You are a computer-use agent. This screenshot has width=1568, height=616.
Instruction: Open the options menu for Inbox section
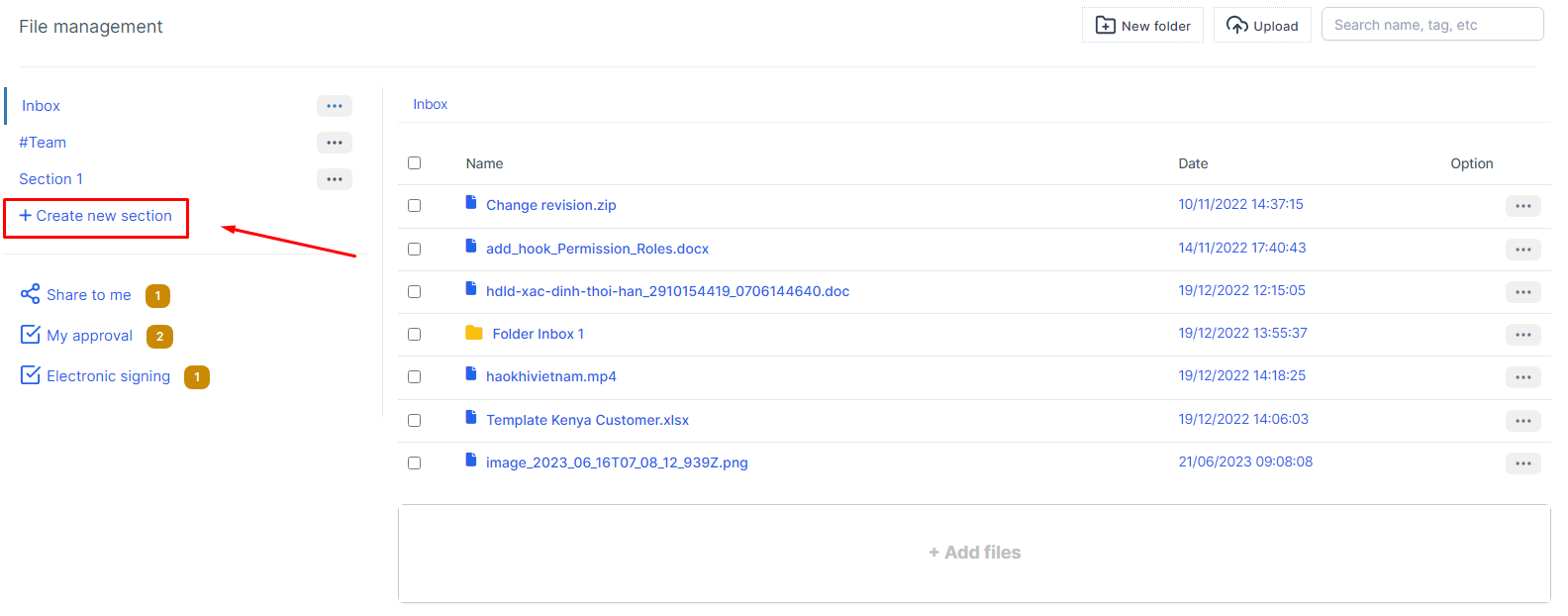point(334,106)
